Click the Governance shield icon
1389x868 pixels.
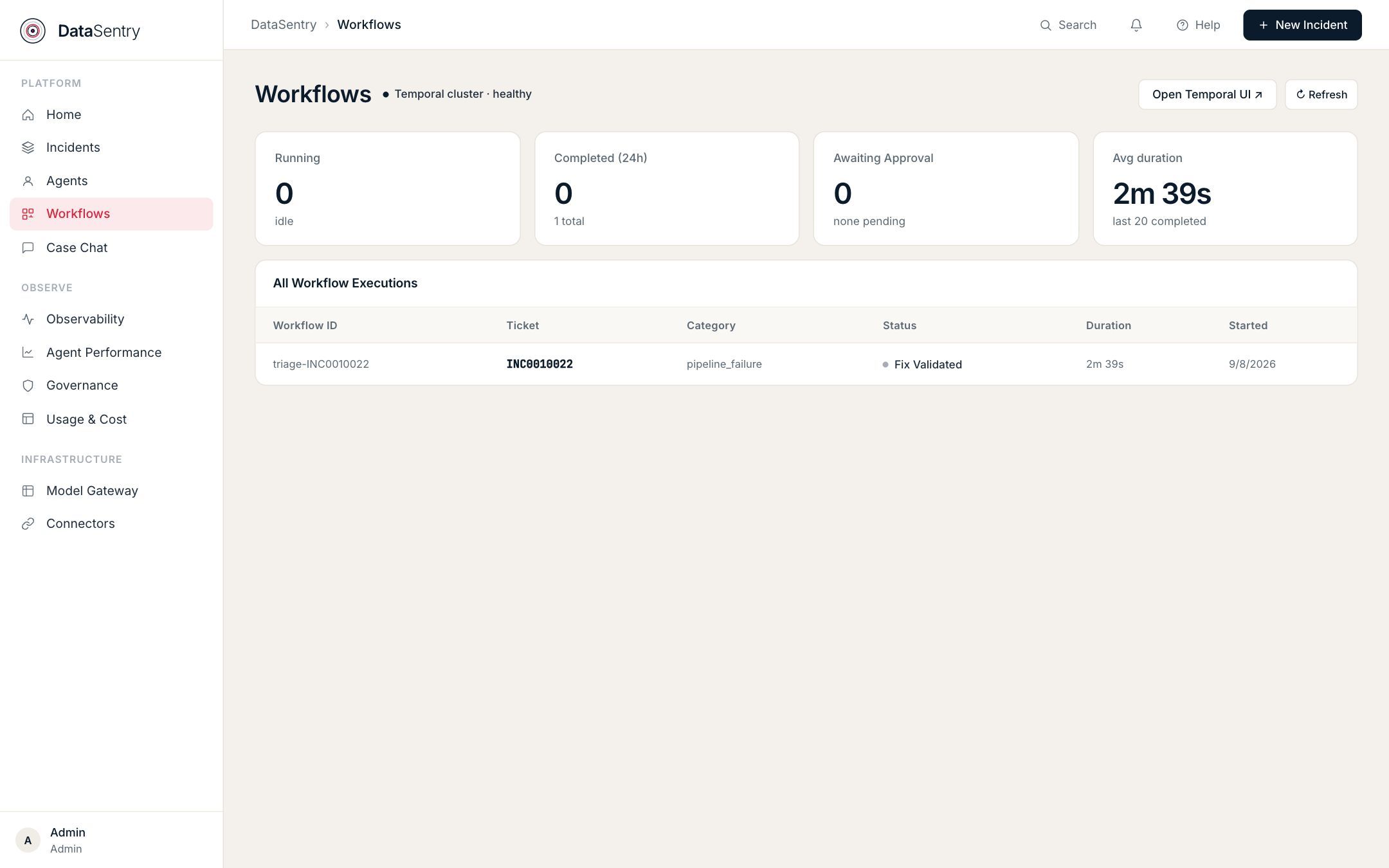click(28, 386)
